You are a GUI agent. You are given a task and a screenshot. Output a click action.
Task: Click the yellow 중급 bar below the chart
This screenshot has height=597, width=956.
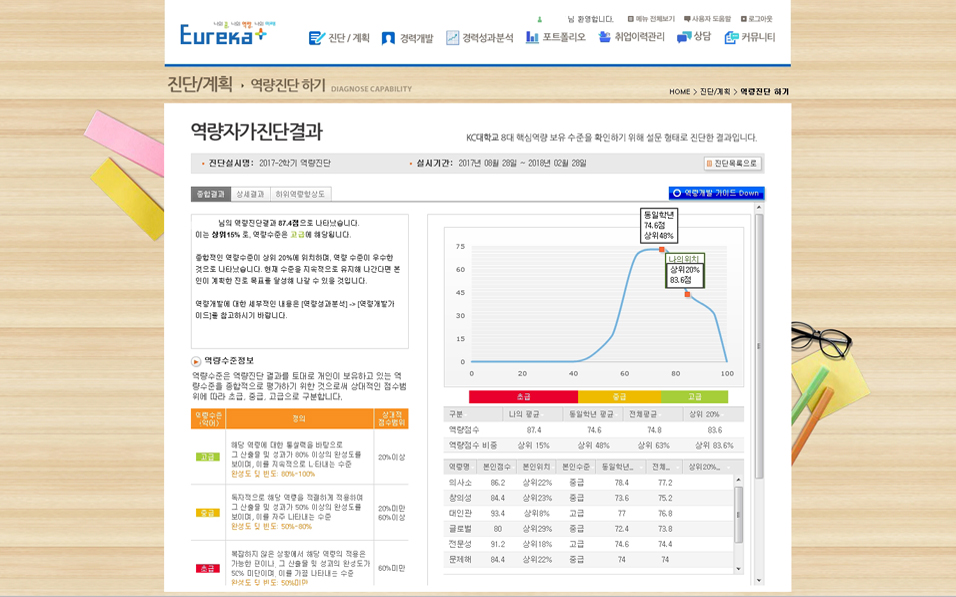pos(619,396)
